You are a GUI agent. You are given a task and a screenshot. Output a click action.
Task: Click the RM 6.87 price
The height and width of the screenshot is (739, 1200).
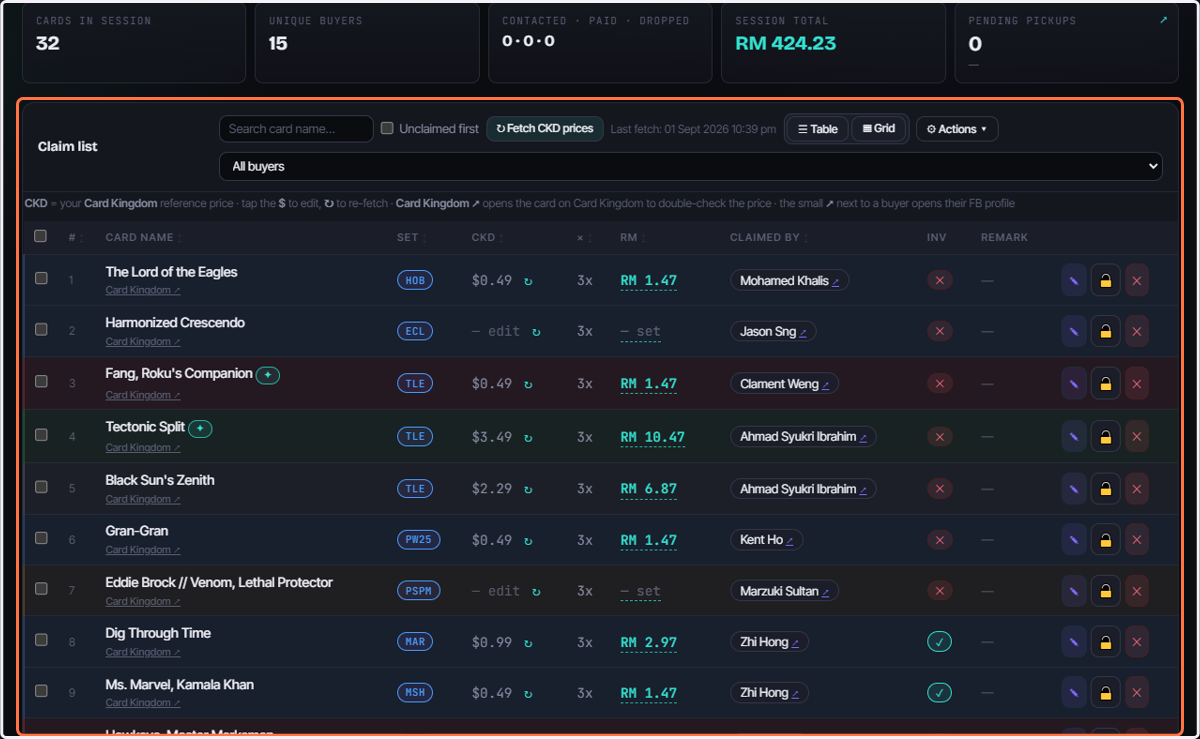[648, 490]
